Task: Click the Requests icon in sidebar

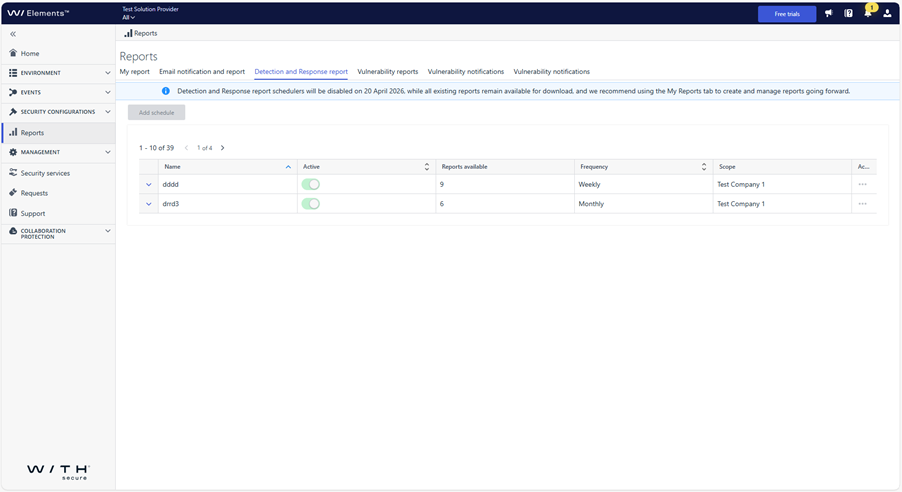Action: [x=13, y=193]
